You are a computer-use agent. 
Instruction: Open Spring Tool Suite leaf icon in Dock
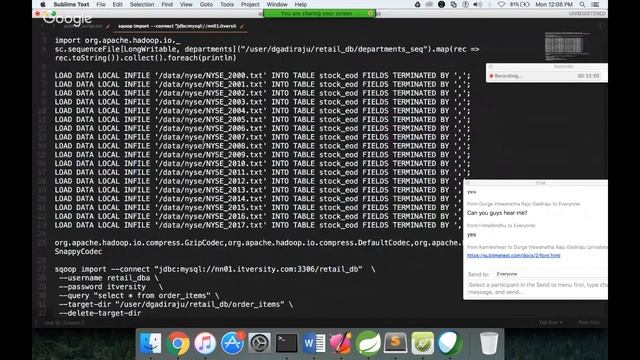(x=368, y=343)
